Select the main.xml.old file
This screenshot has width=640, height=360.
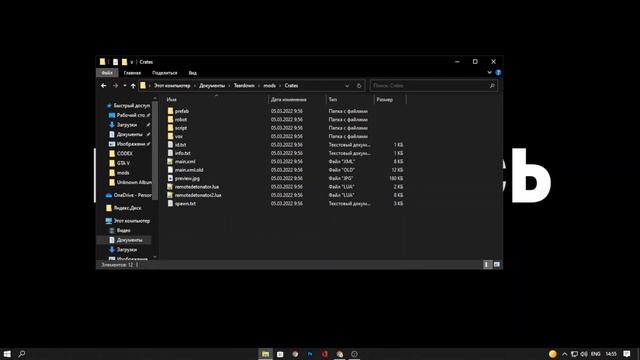pos(189,170)
